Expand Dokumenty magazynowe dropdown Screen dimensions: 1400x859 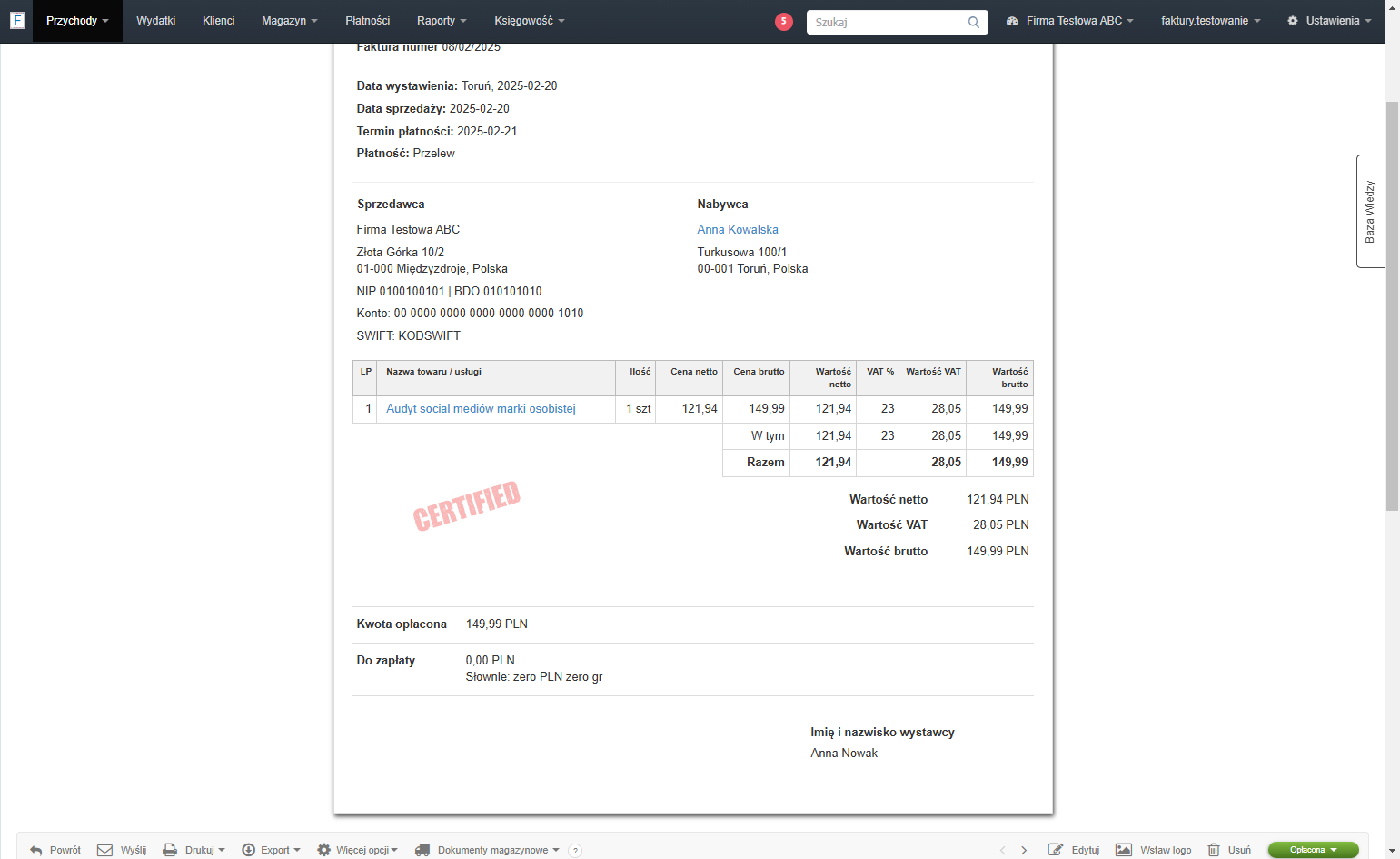pyautogui.click(x=487, y=850)
